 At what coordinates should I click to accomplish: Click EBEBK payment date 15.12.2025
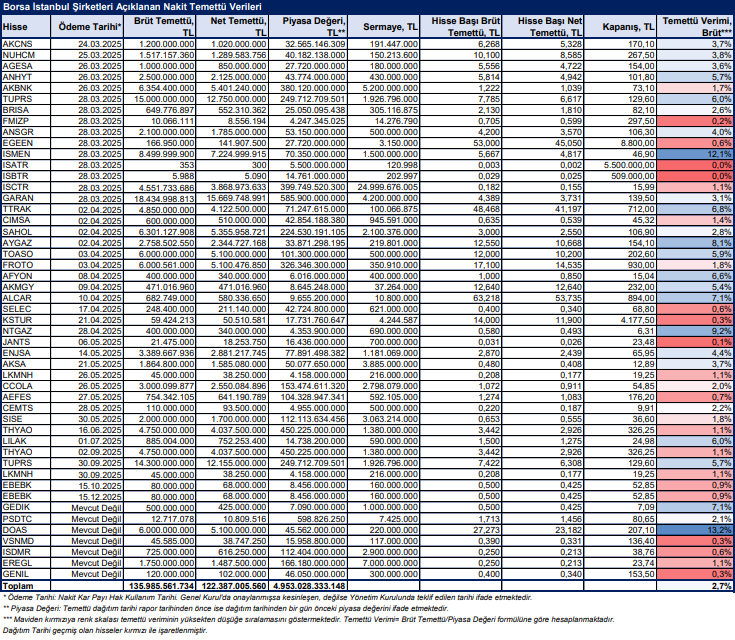click(x=87, y=496)
